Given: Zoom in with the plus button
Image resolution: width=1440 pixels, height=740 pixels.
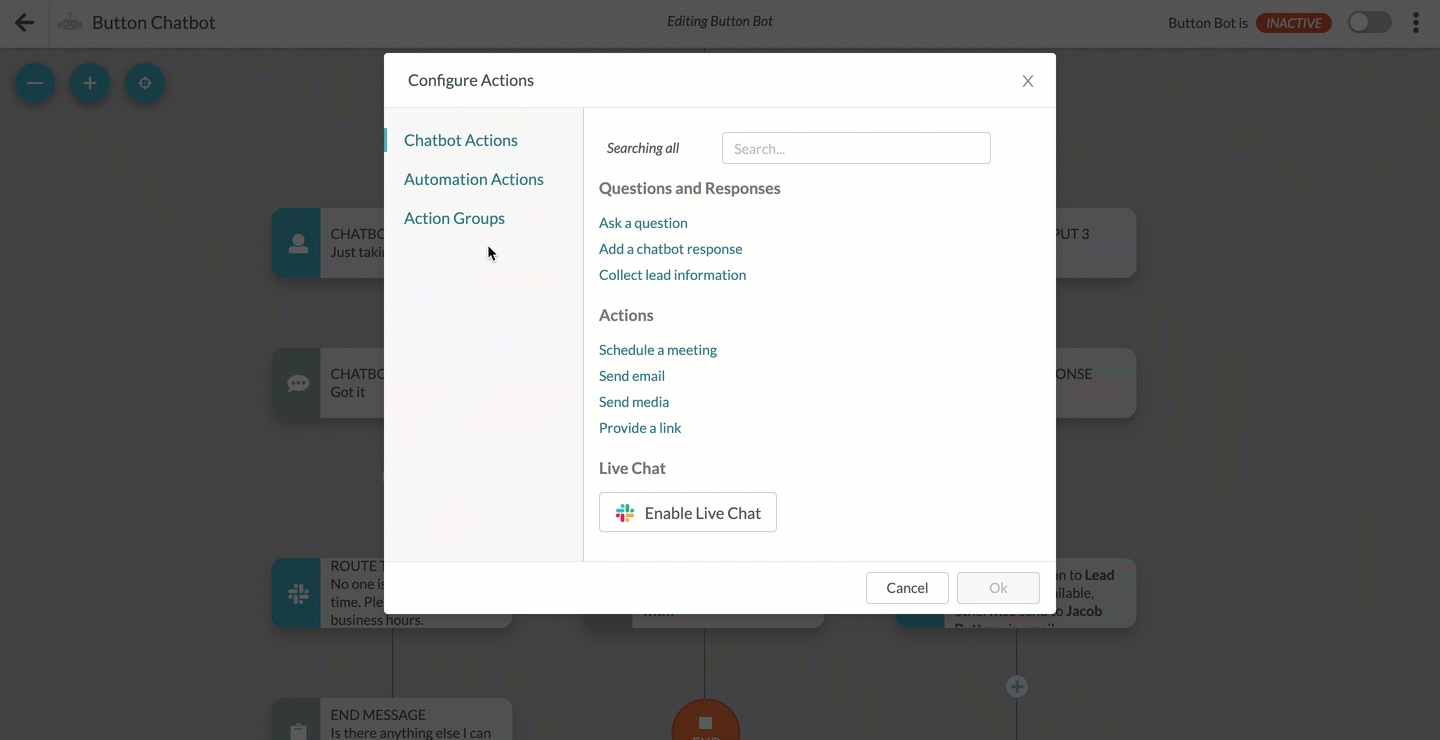Looking at the screenshot, I should click(x=90, y=83).
